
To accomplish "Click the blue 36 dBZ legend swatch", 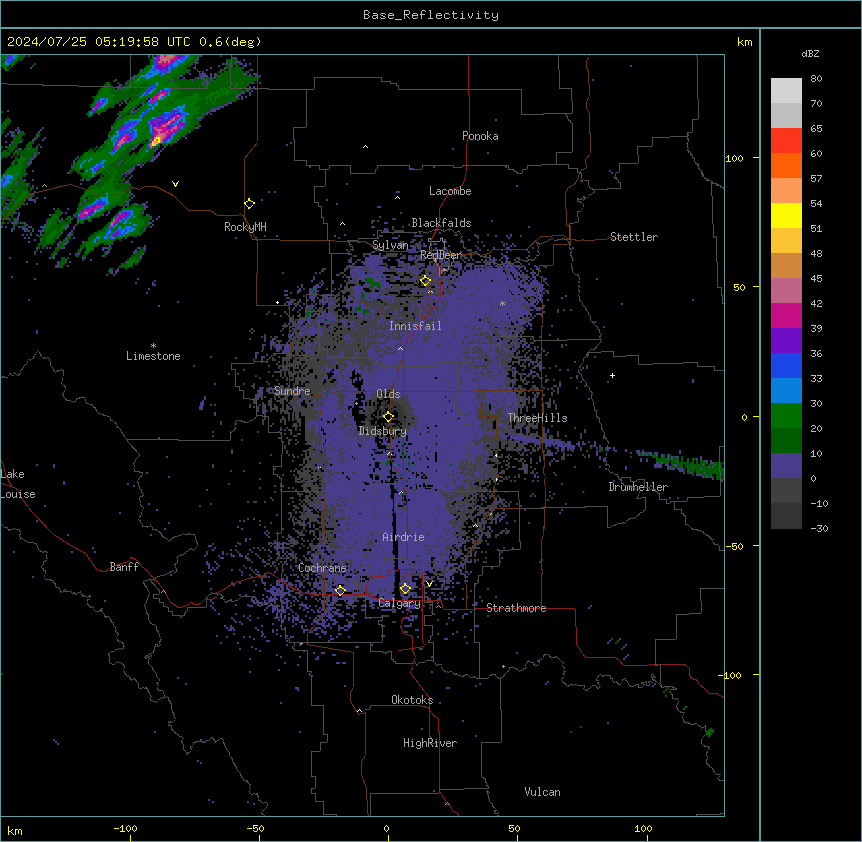I will (x=786, y=365).
